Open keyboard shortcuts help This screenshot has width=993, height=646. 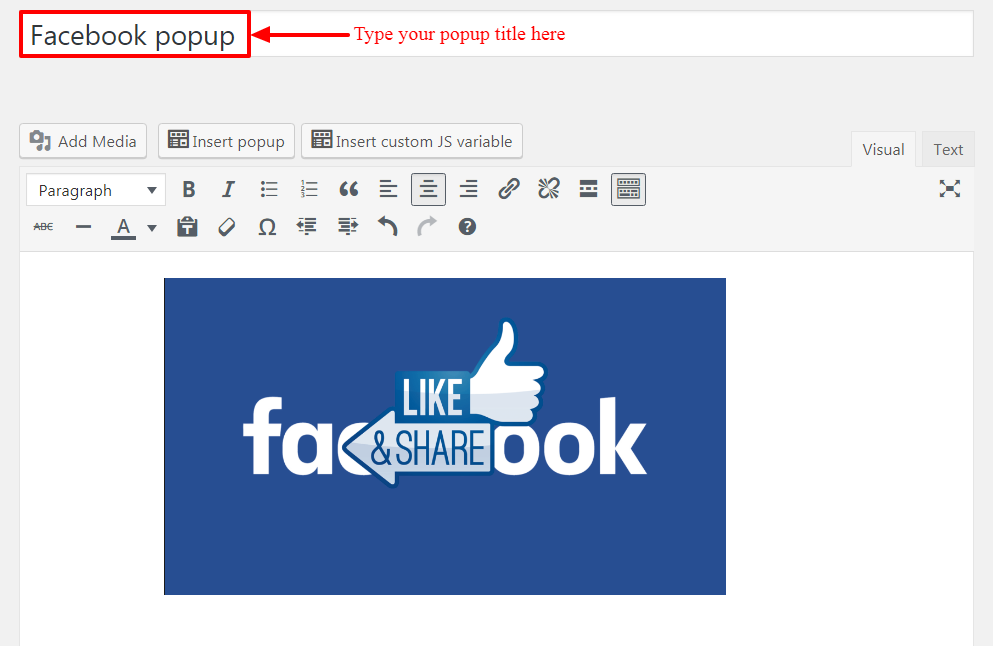tap(467, 227)
